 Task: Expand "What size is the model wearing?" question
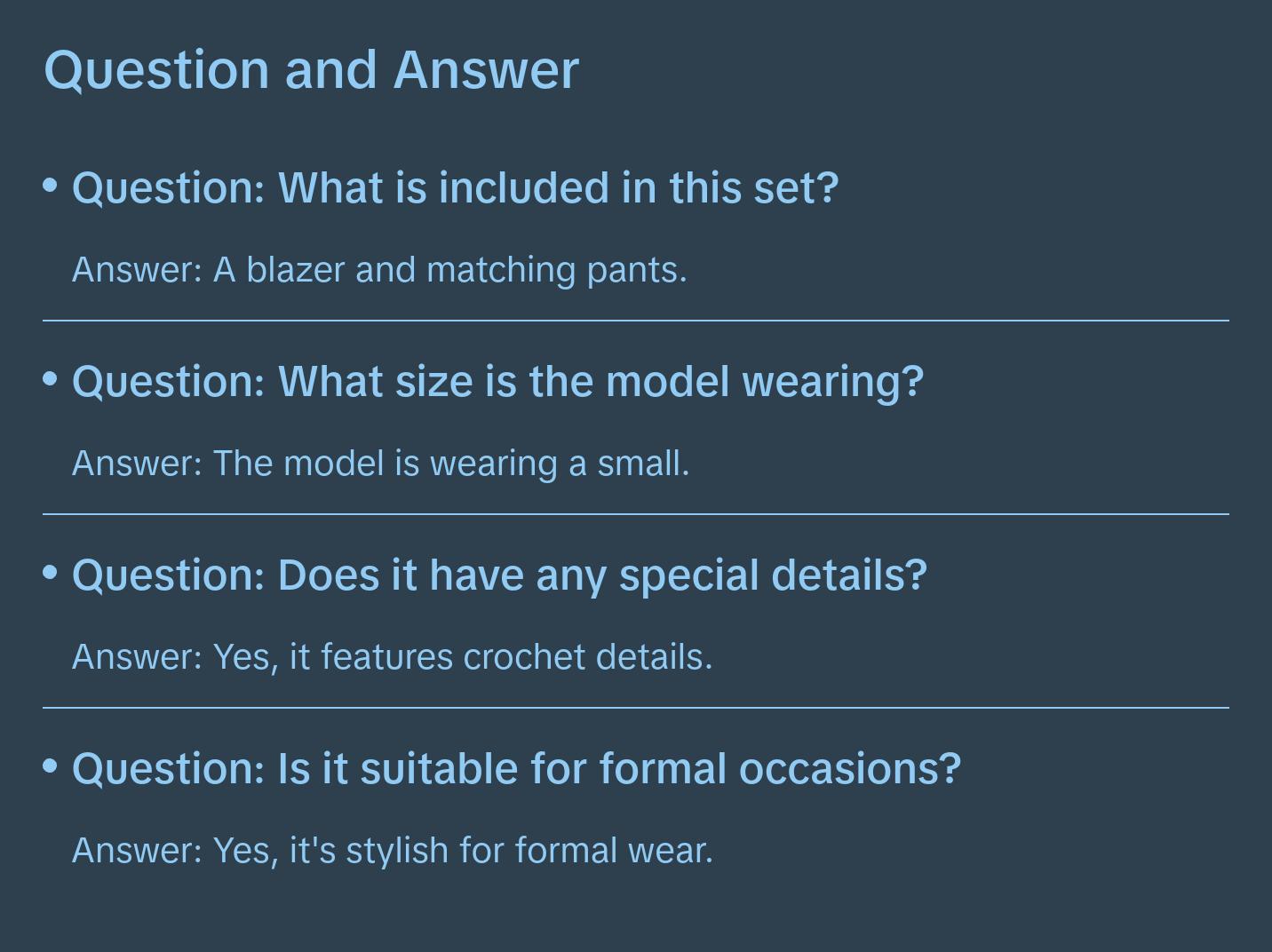tap(497, 382)
